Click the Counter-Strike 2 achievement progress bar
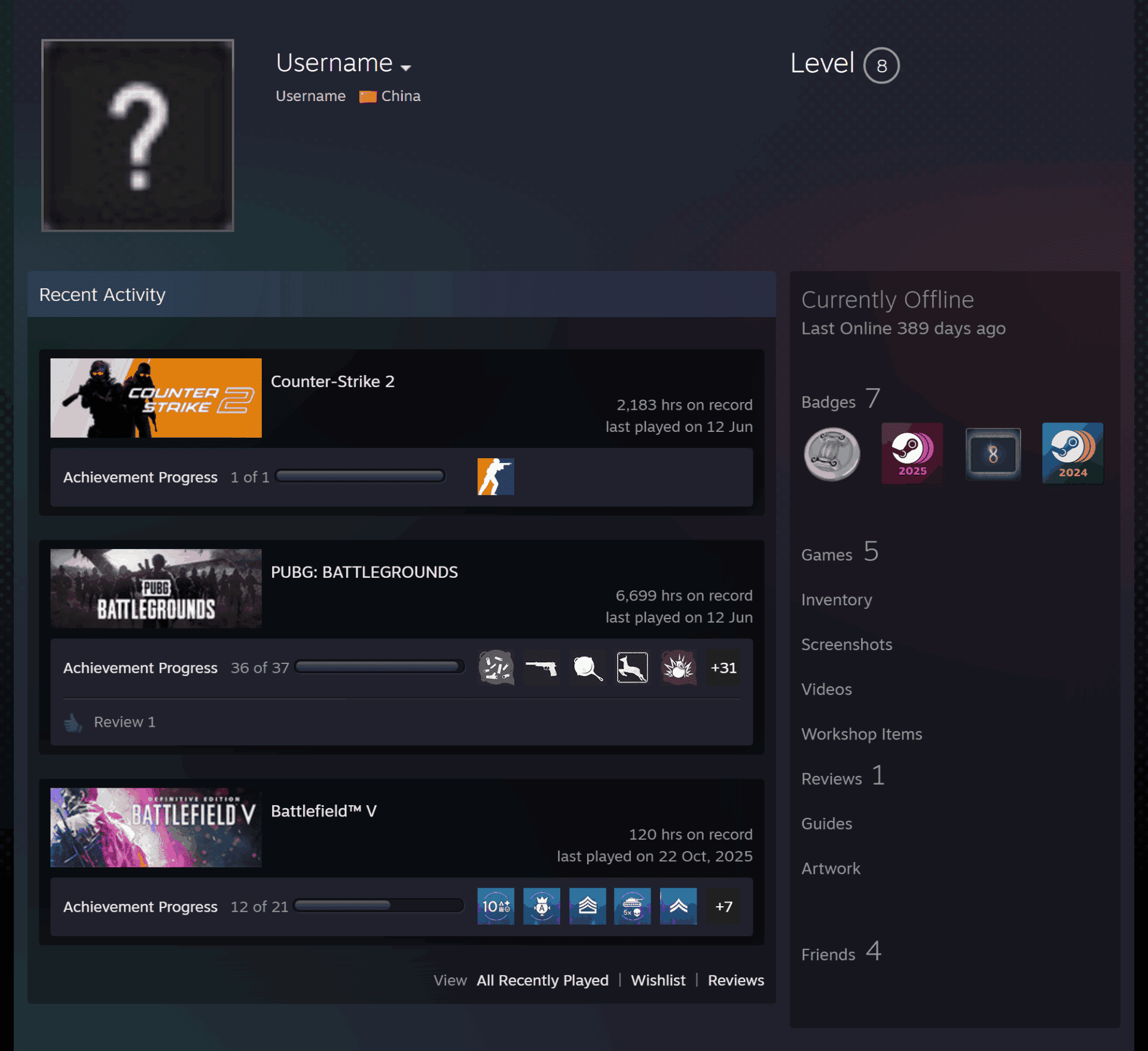 tap(360, 476)
